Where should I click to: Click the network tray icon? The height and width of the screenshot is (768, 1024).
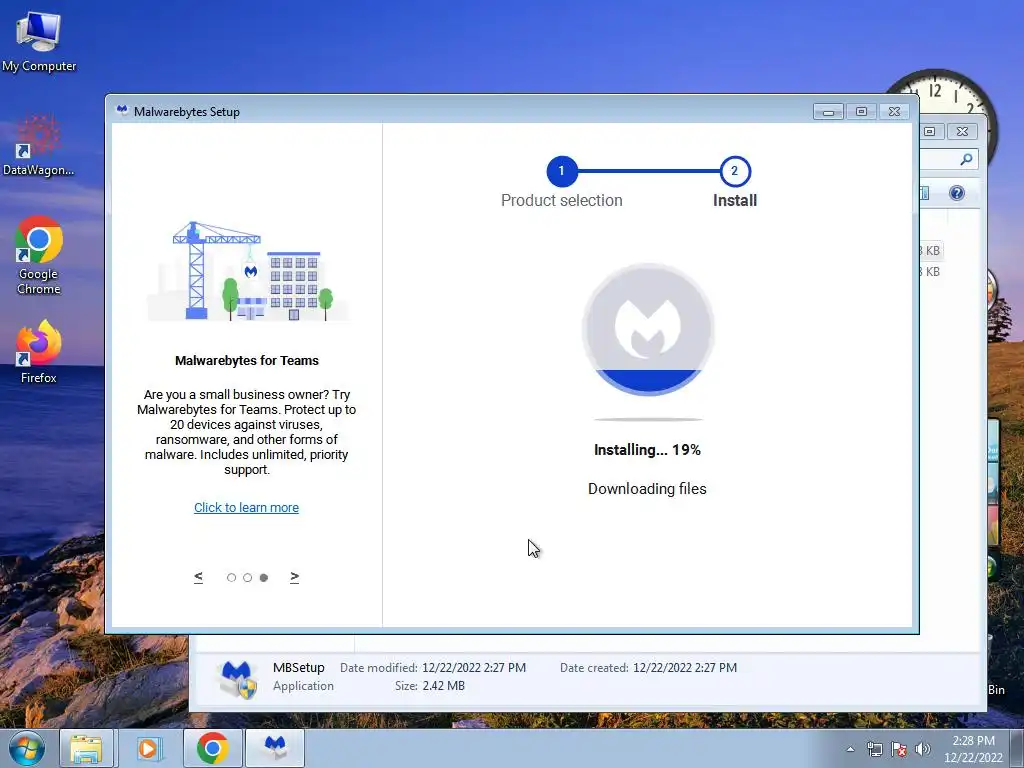pos(874,749)
